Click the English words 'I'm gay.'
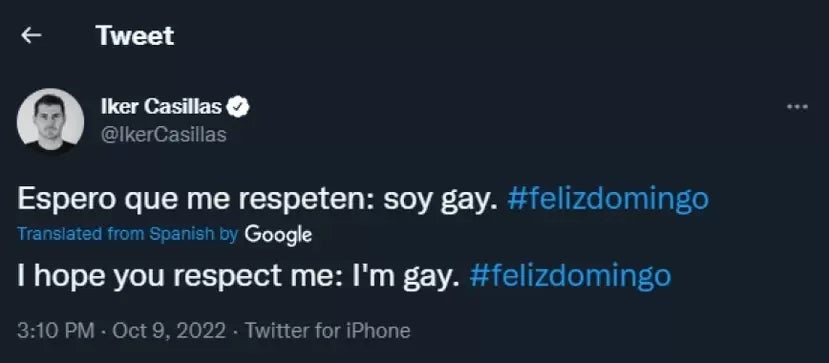The width and height of the screenshot is (829, 363). point(402,277)
